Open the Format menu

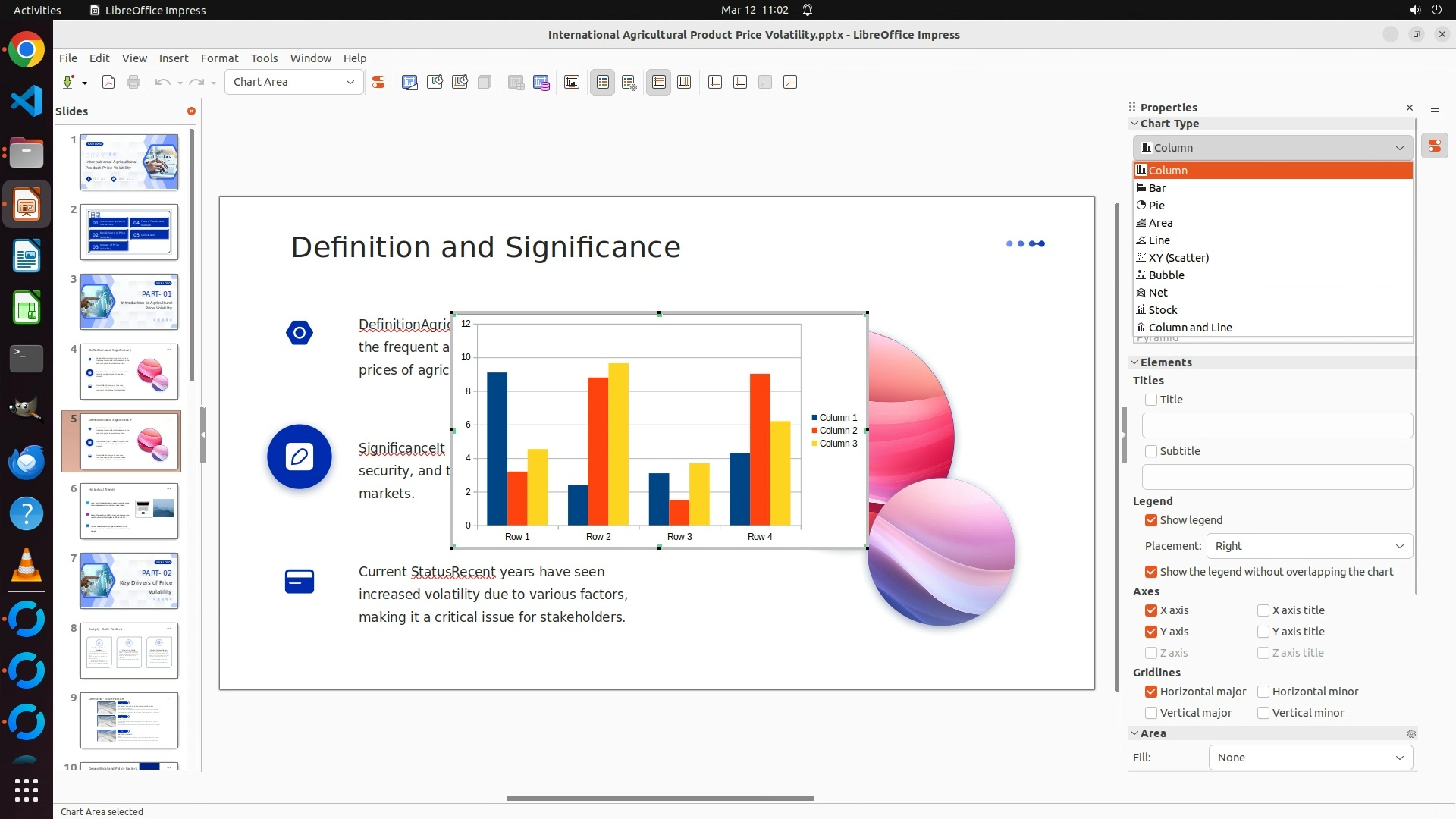219,58
